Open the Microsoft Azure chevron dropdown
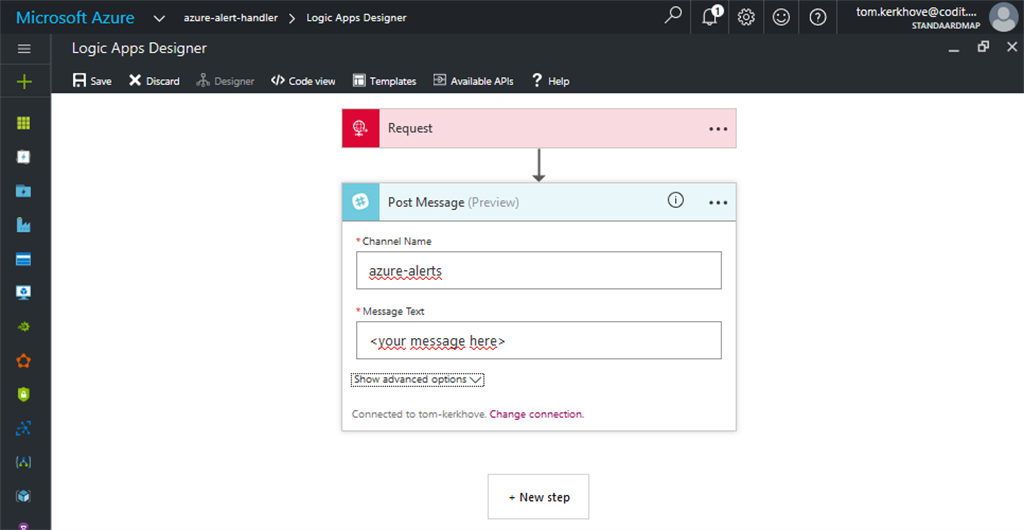The width and height of the screenshot is (1024, 530). click(159, 17)
